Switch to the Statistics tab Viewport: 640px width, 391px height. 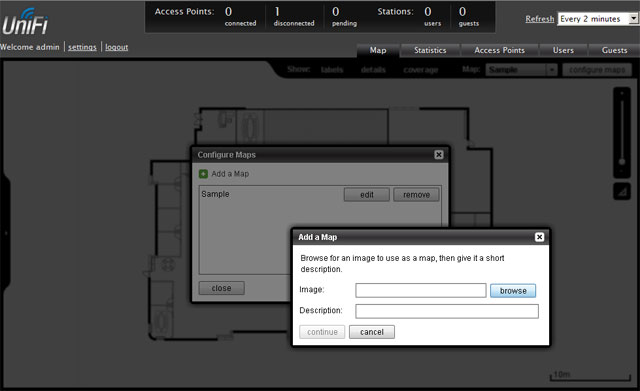coord(430,50)
